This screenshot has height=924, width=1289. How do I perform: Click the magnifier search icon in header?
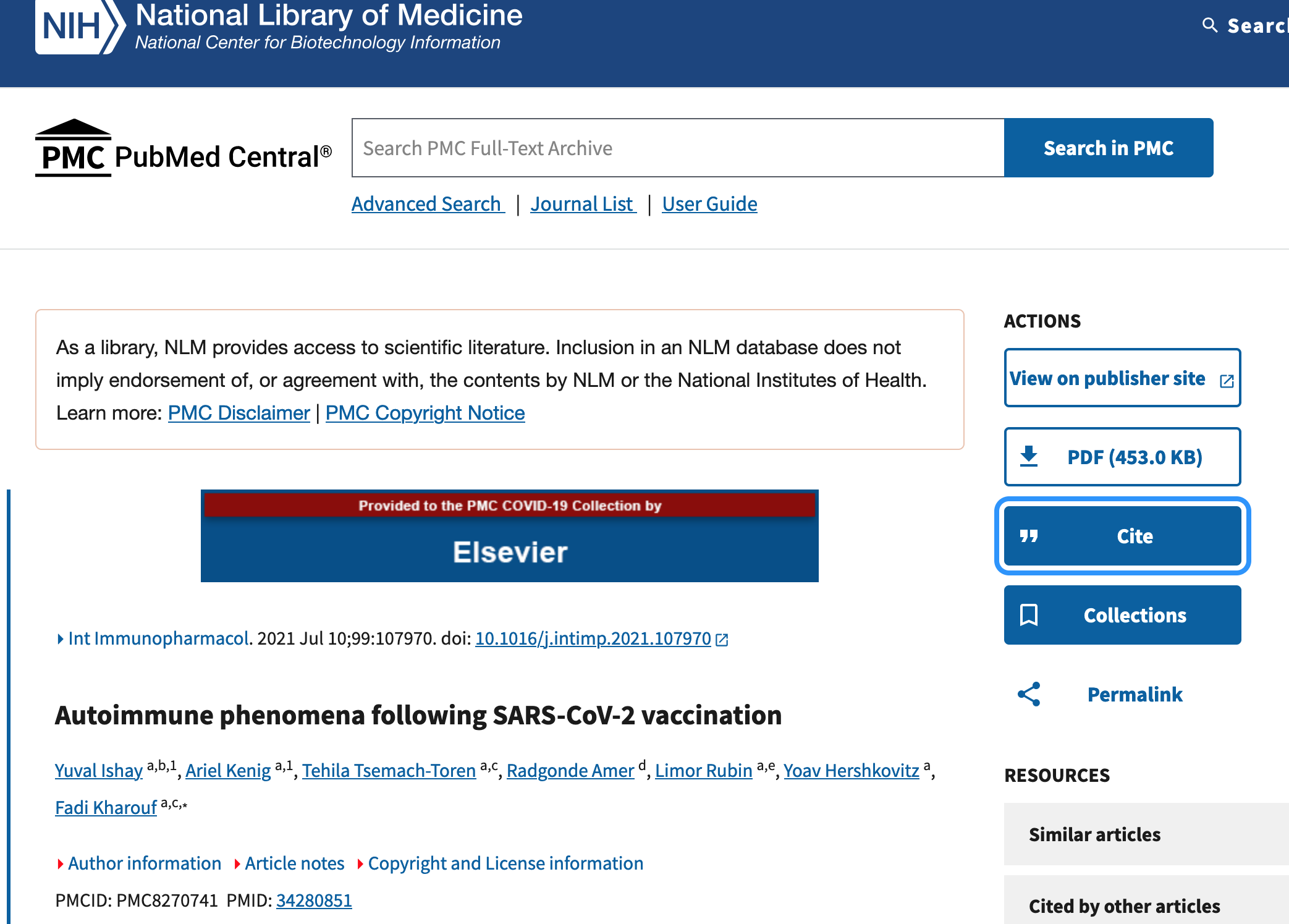pyautogui.click(x=1209, y=25)
